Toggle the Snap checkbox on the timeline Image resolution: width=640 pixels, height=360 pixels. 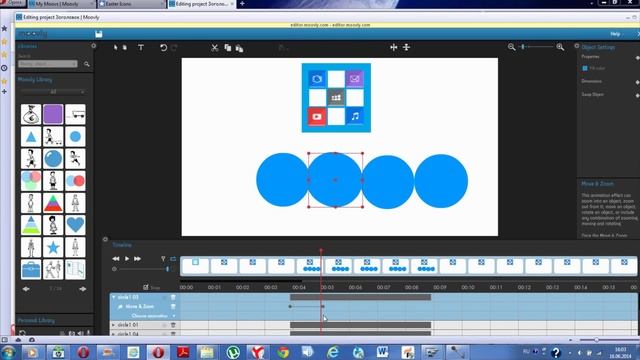146,287
